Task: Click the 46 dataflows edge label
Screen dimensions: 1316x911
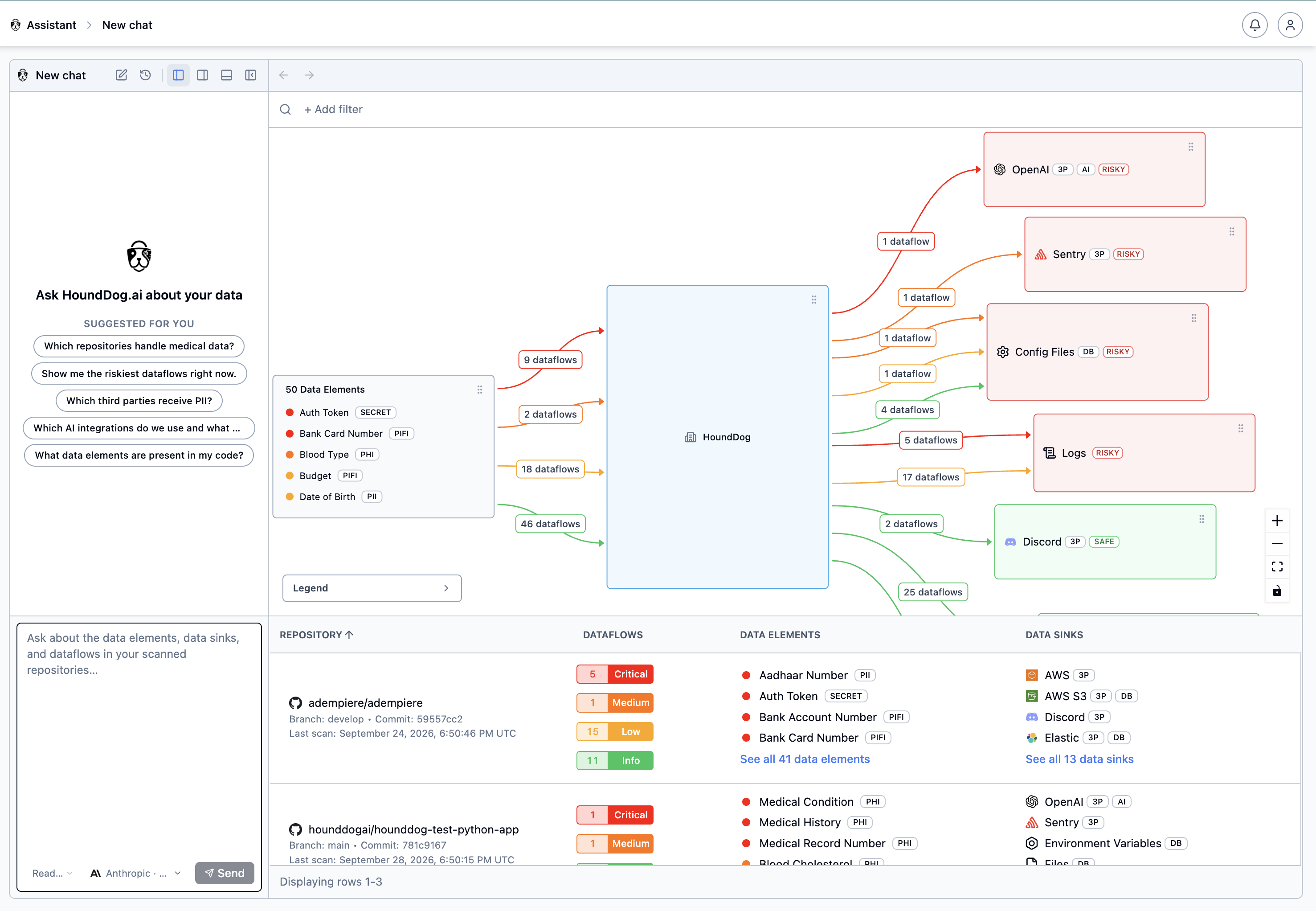Action: [x=551, y=525]
